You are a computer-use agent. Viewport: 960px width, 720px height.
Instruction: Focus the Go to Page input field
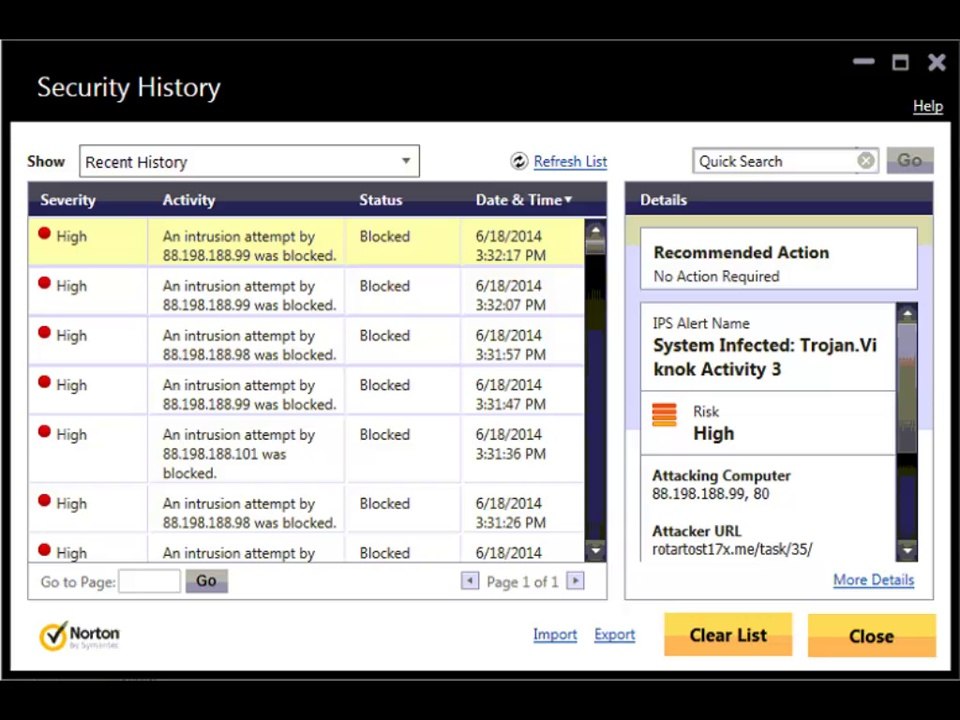click(x=149, y=581)
